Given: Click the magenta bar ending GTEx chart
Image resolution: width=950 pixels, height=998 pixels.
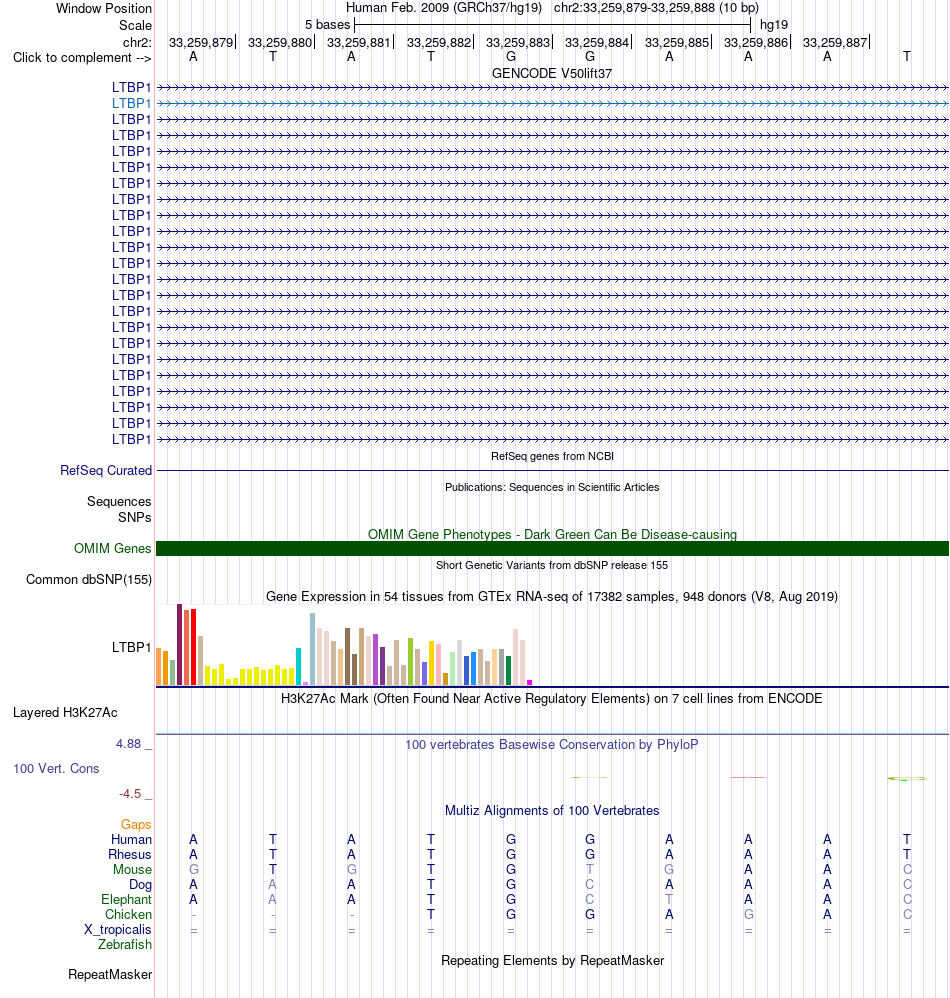Looking at the screenshot, I should [529, 682].
